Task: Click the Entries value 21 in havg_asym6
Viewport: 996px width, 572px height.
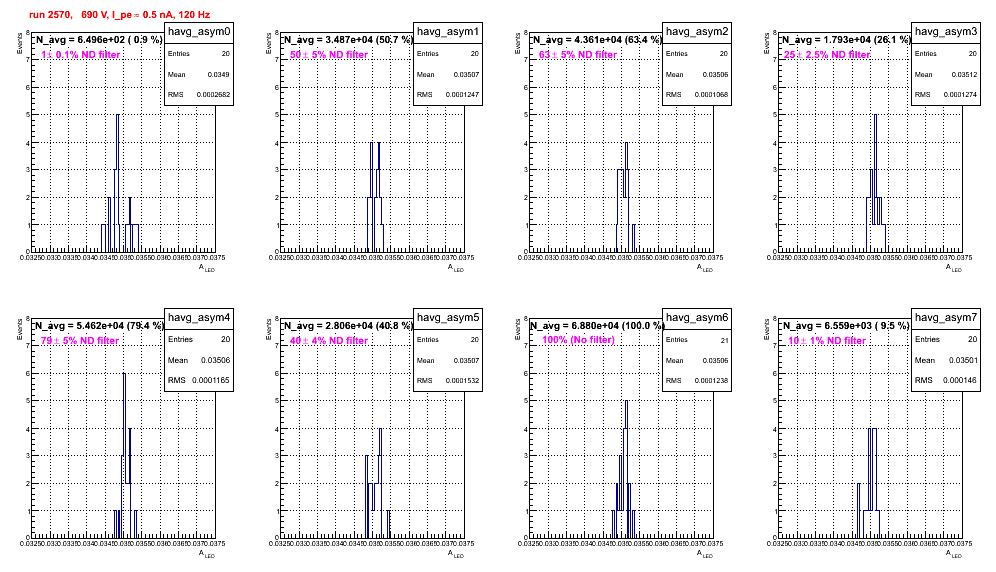Action: click(724, 340)
